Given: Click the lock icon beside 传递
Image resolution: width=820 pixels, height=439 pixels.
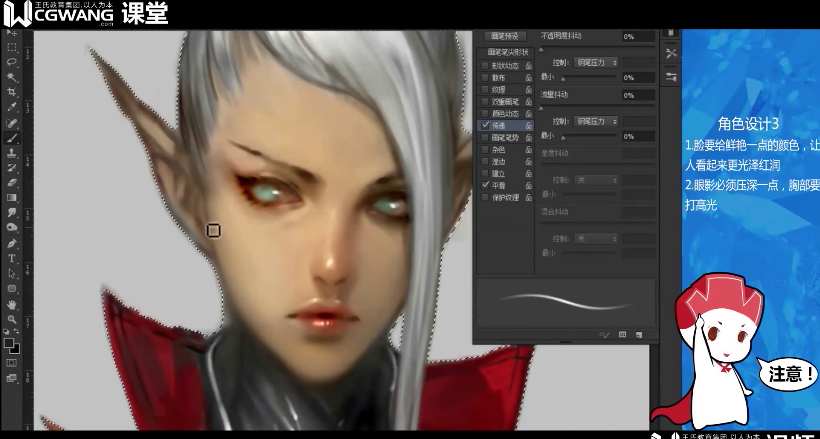Looking at the screenshot, I should [528, 126].
